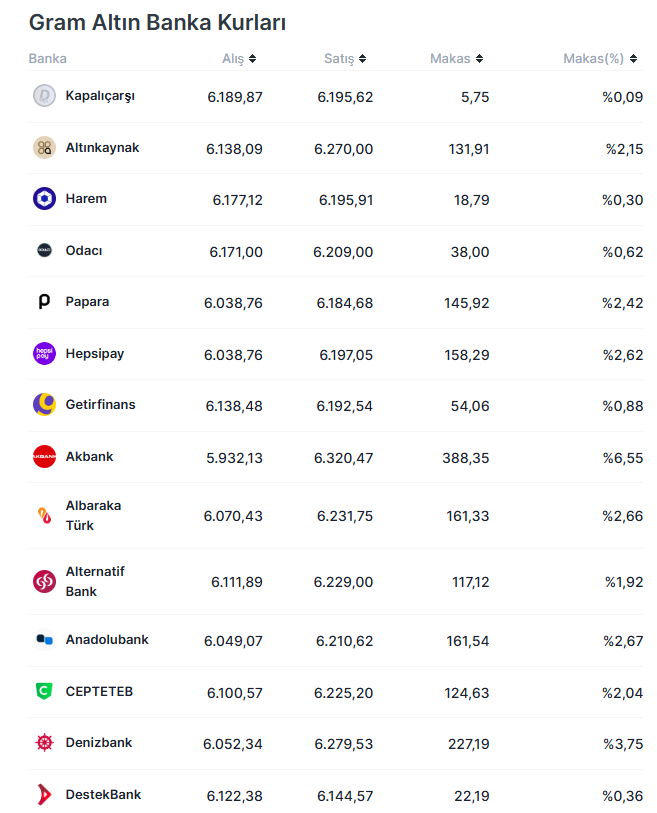Click the Papara logo icon
This screenshot has height=813, width=657.
[44, 302]
